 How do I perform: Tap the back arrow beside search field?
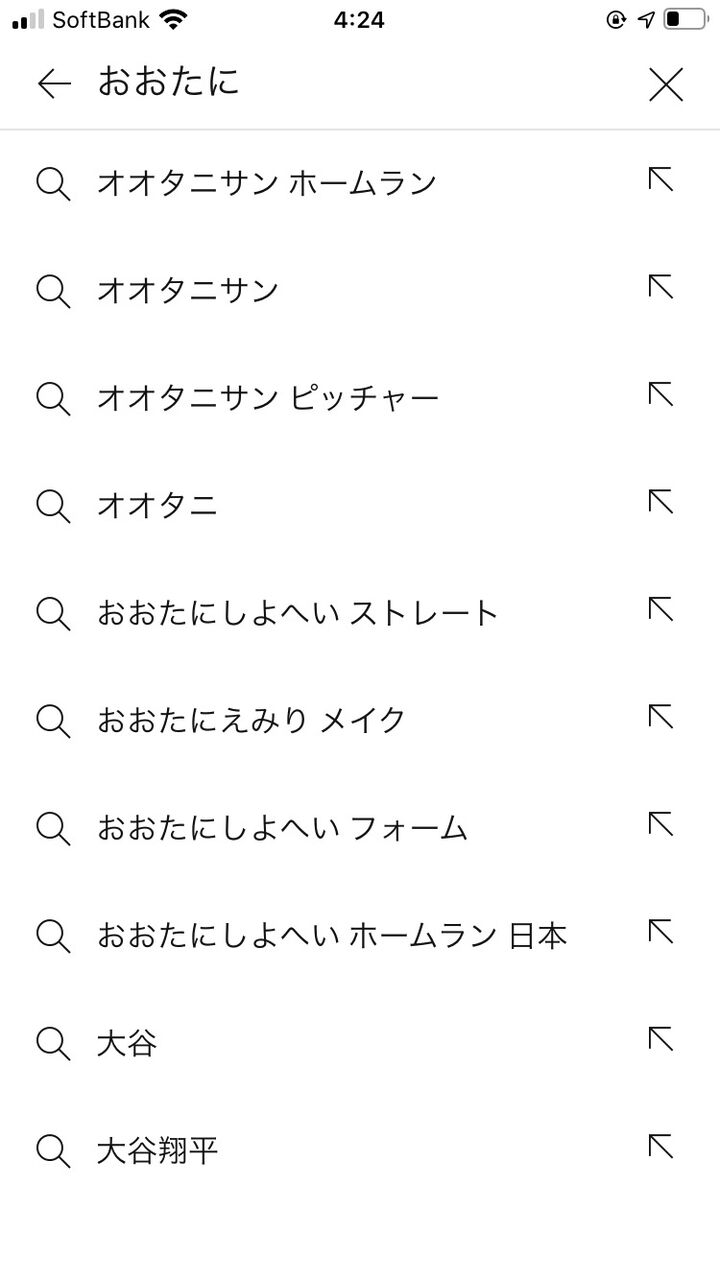(54, 84)
